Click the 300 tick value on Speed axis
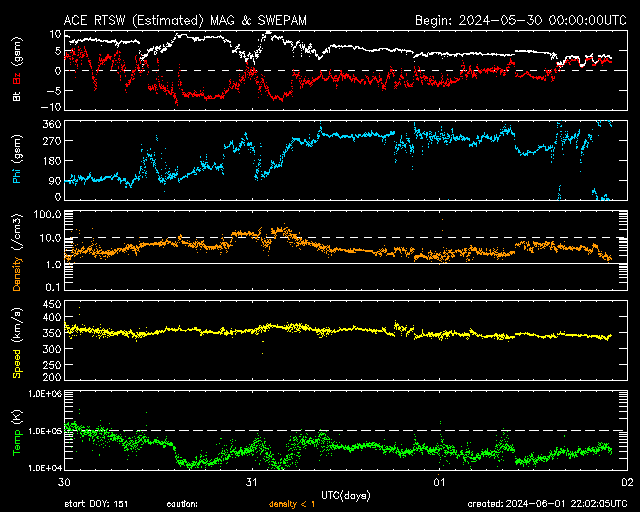The width and height of the screenshot is (640, 512). point(52,349)
